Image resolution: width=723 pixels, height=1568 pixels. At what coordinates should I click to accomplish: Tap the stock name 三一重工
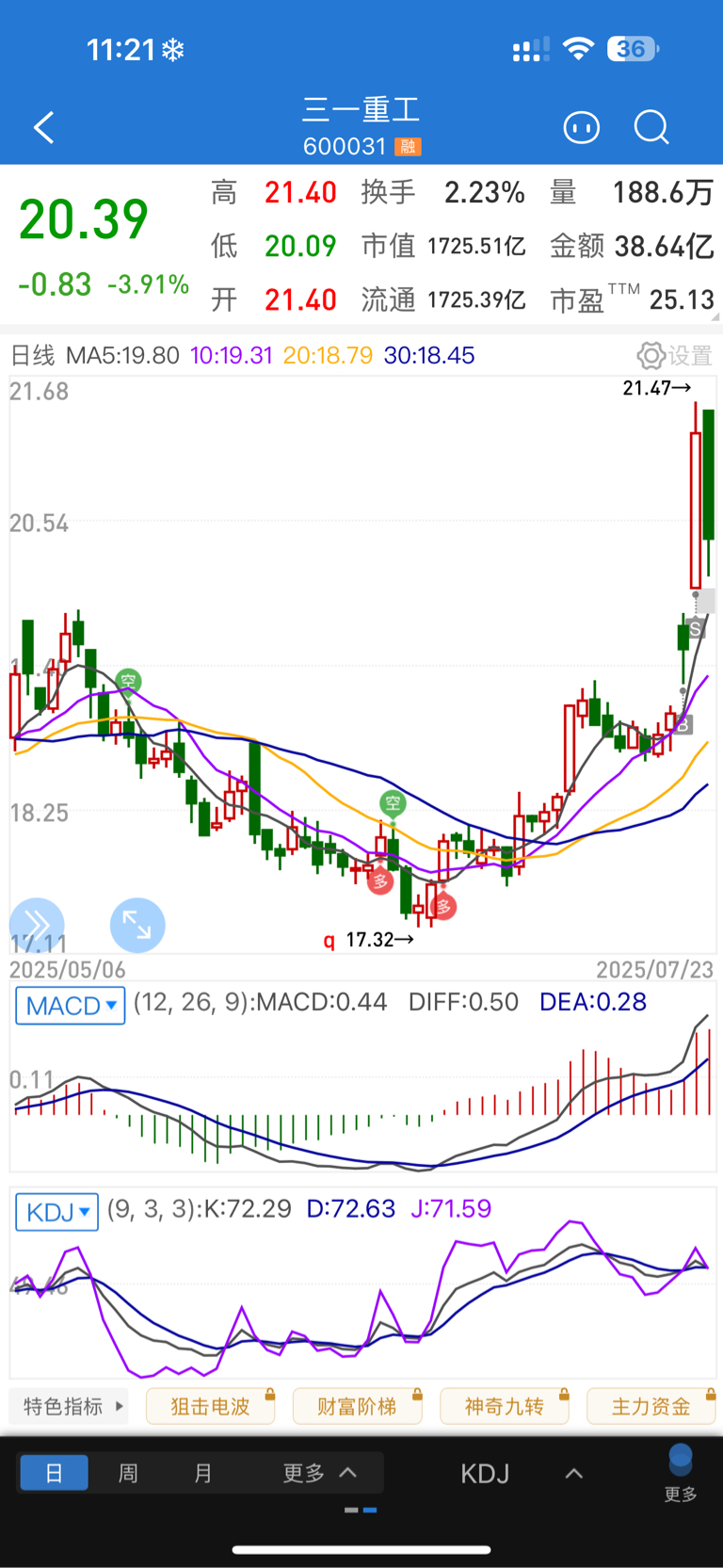click(361, 109)
